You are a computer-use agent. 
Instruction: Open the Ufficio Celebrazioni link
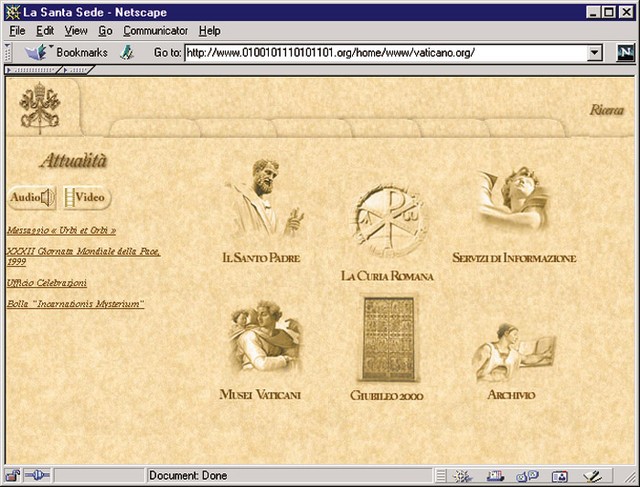[x=47, y=283]
